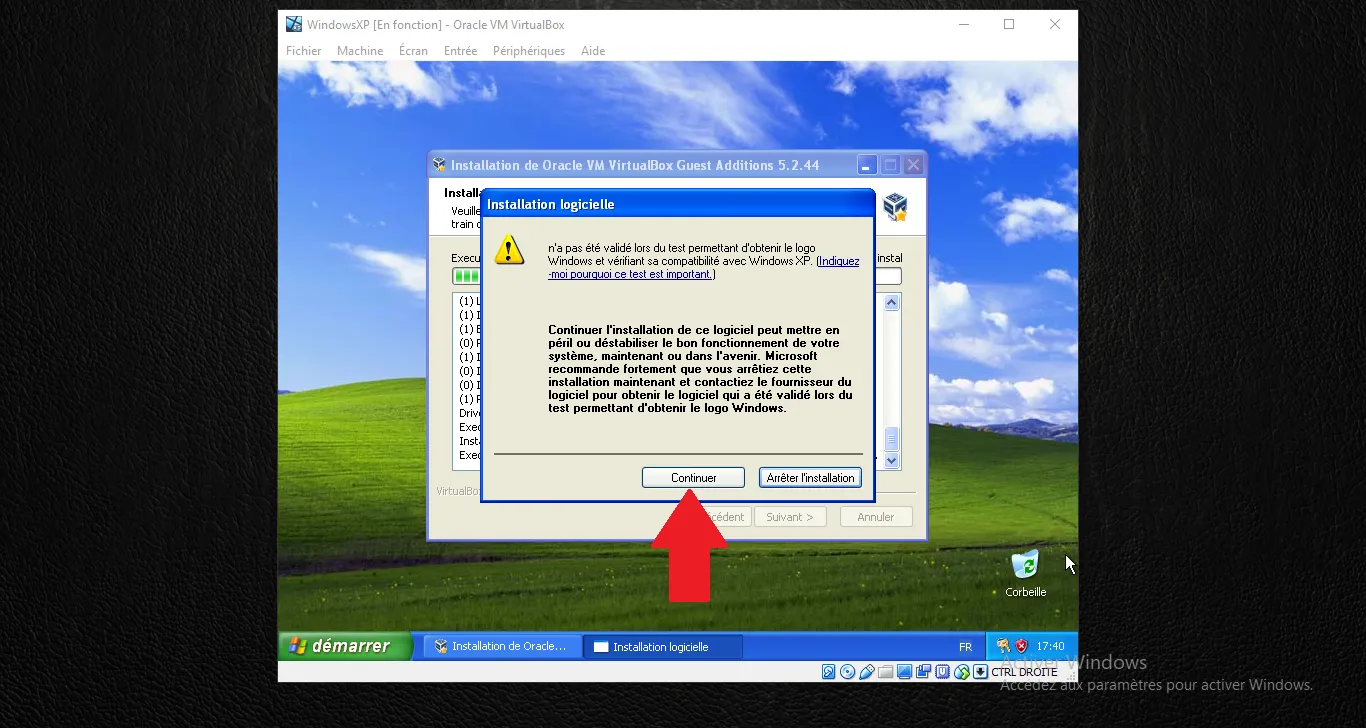Screen dimensions: 1366x728
Task: Open the Security Center shield in the tray
Action: coord(1023,646)
